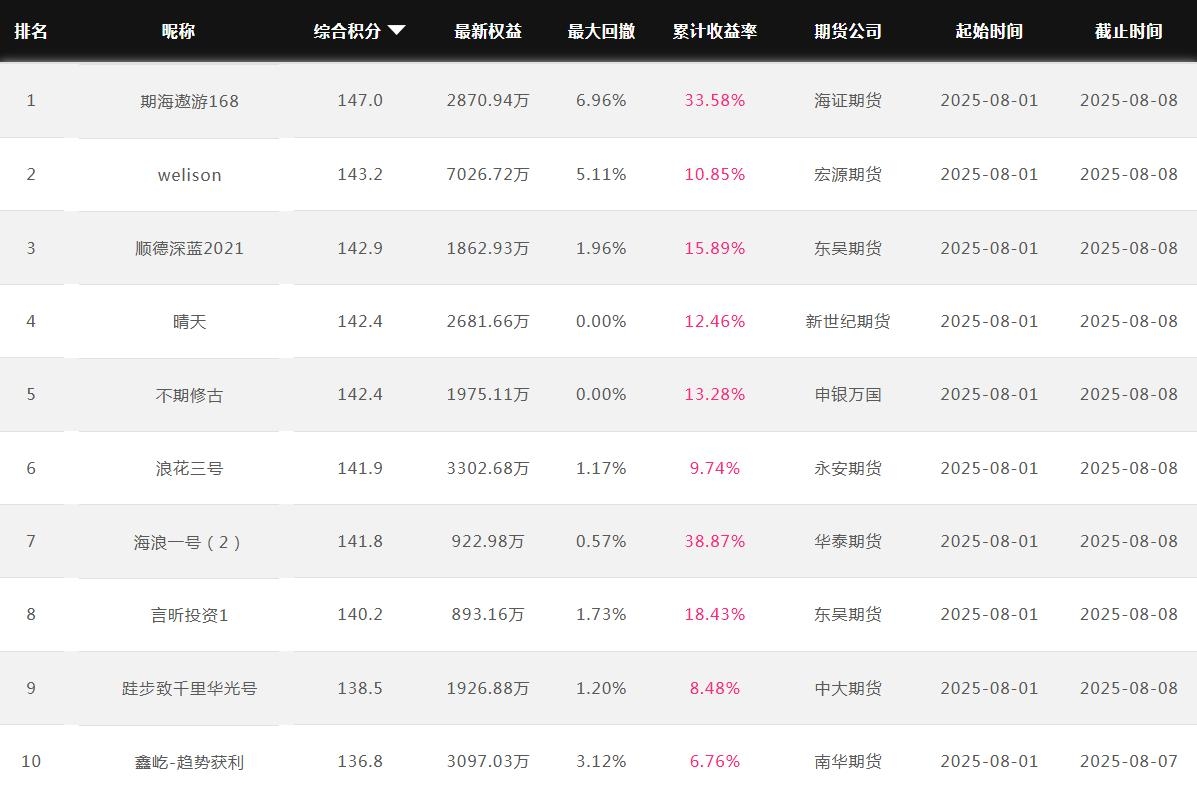Click score value 141.9
Viewport: 1197px width, 796px height.
[360, 468]
